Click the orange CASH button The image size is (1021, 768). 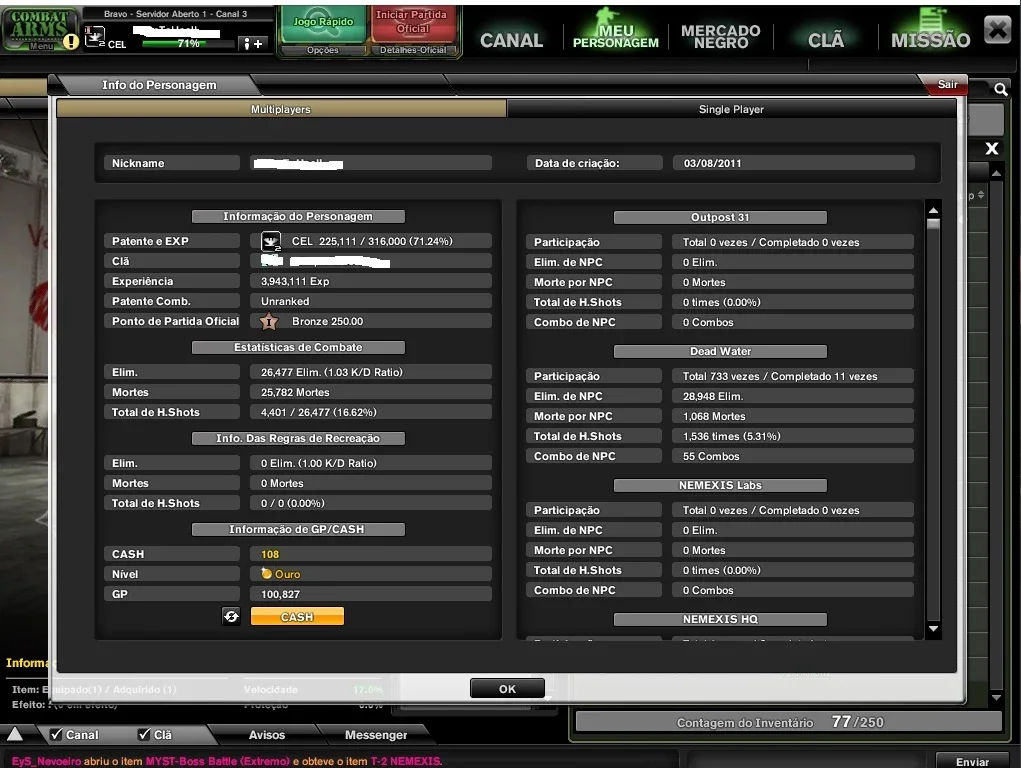point(297,616)
